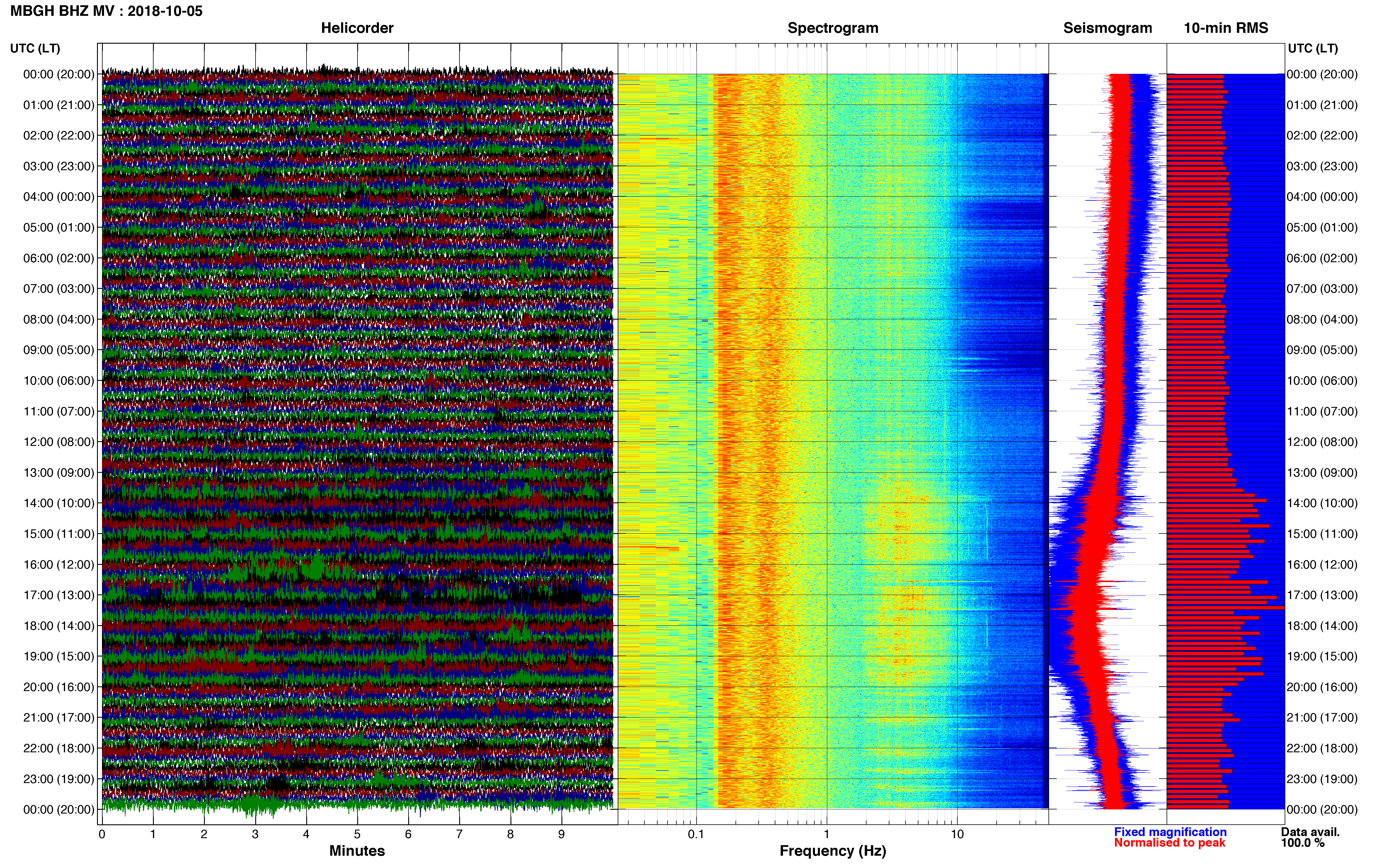Click tick label '4' on the Minutes axis
1389x868 pixels.
point(306,835)
